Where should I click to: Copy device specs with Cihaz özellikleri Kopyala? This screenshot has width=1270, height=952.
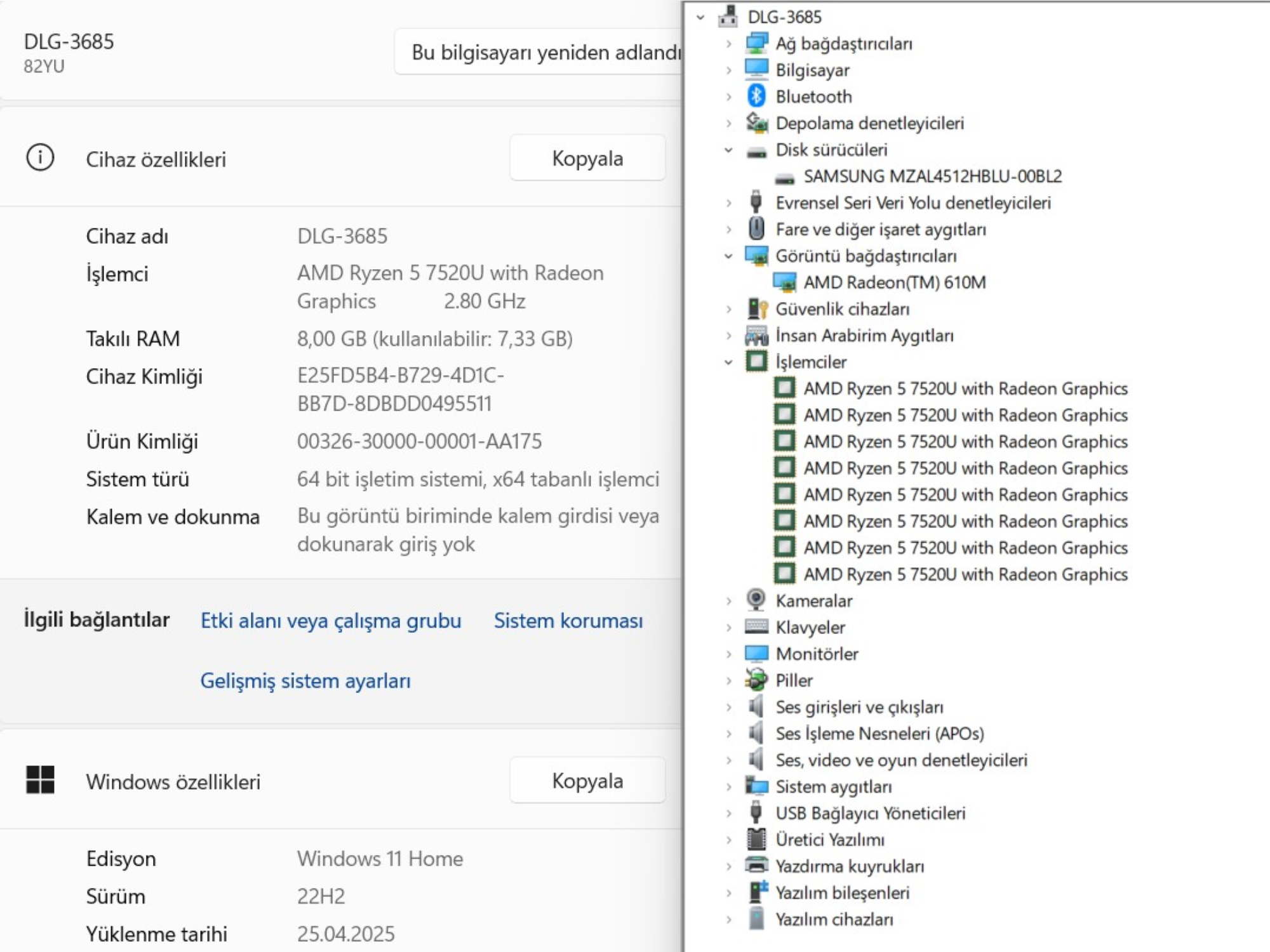click(x=587, y=158)
